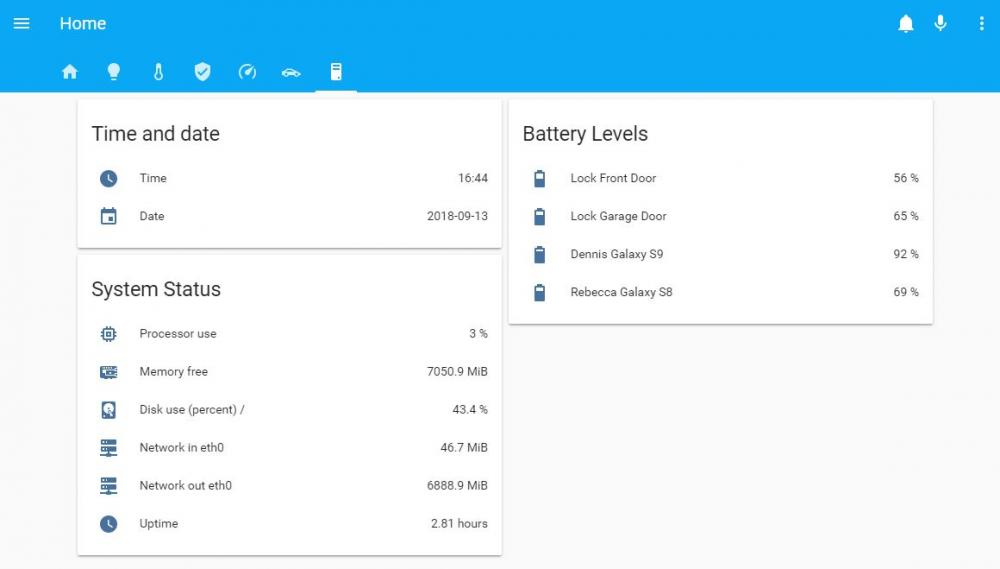The width and height of the screenshot is (1000, 569).
Task: Open the notifications bell
Action: click(x=905, y=23)
